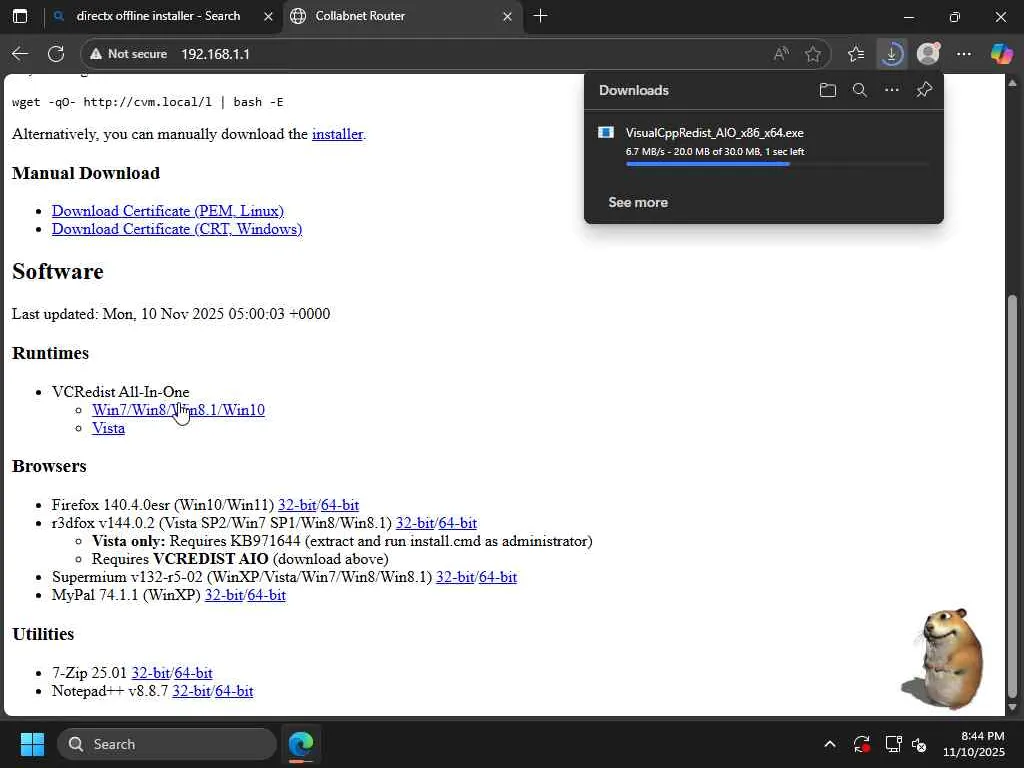
Task: Add this page to favorites star
Action: tap(812, 54)
